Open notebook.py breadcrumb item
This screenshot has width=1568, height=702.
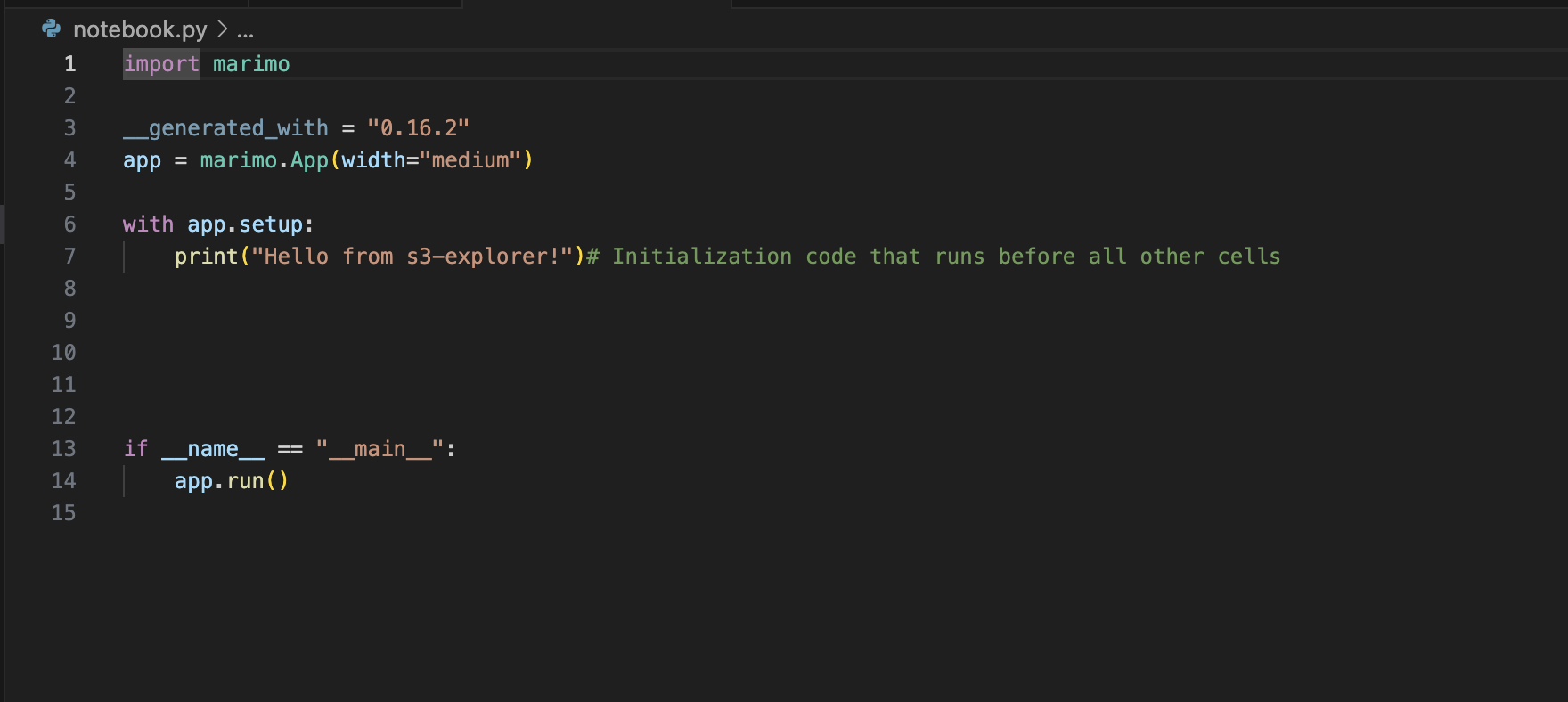click(140, 29)
